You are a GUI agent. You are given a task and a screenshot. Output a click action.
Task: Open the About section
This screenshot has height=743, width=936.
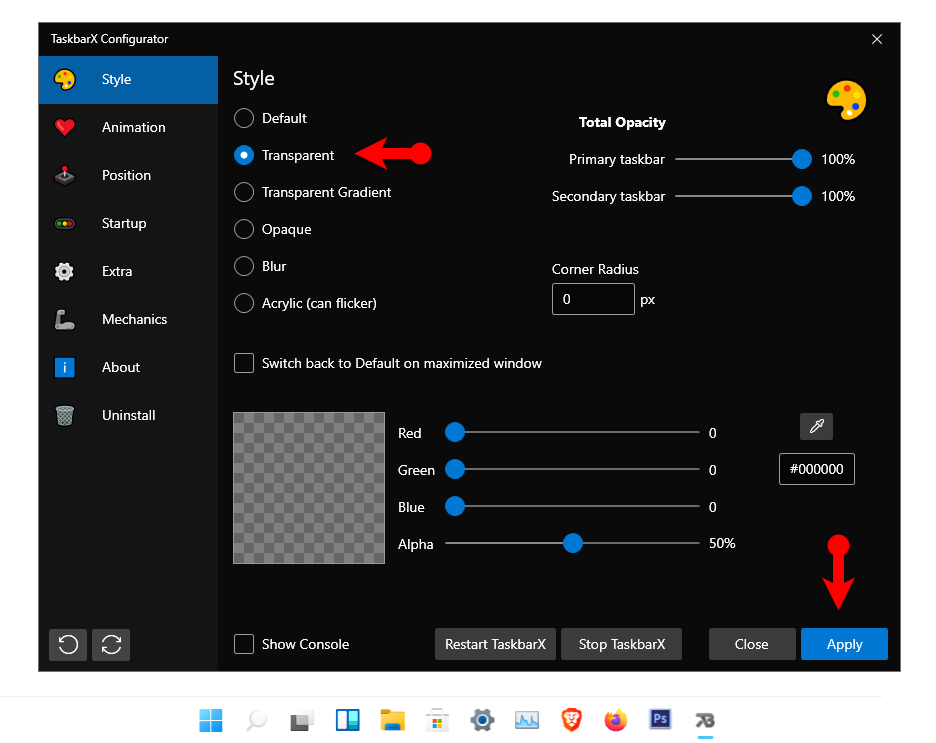tap(120, 367)
